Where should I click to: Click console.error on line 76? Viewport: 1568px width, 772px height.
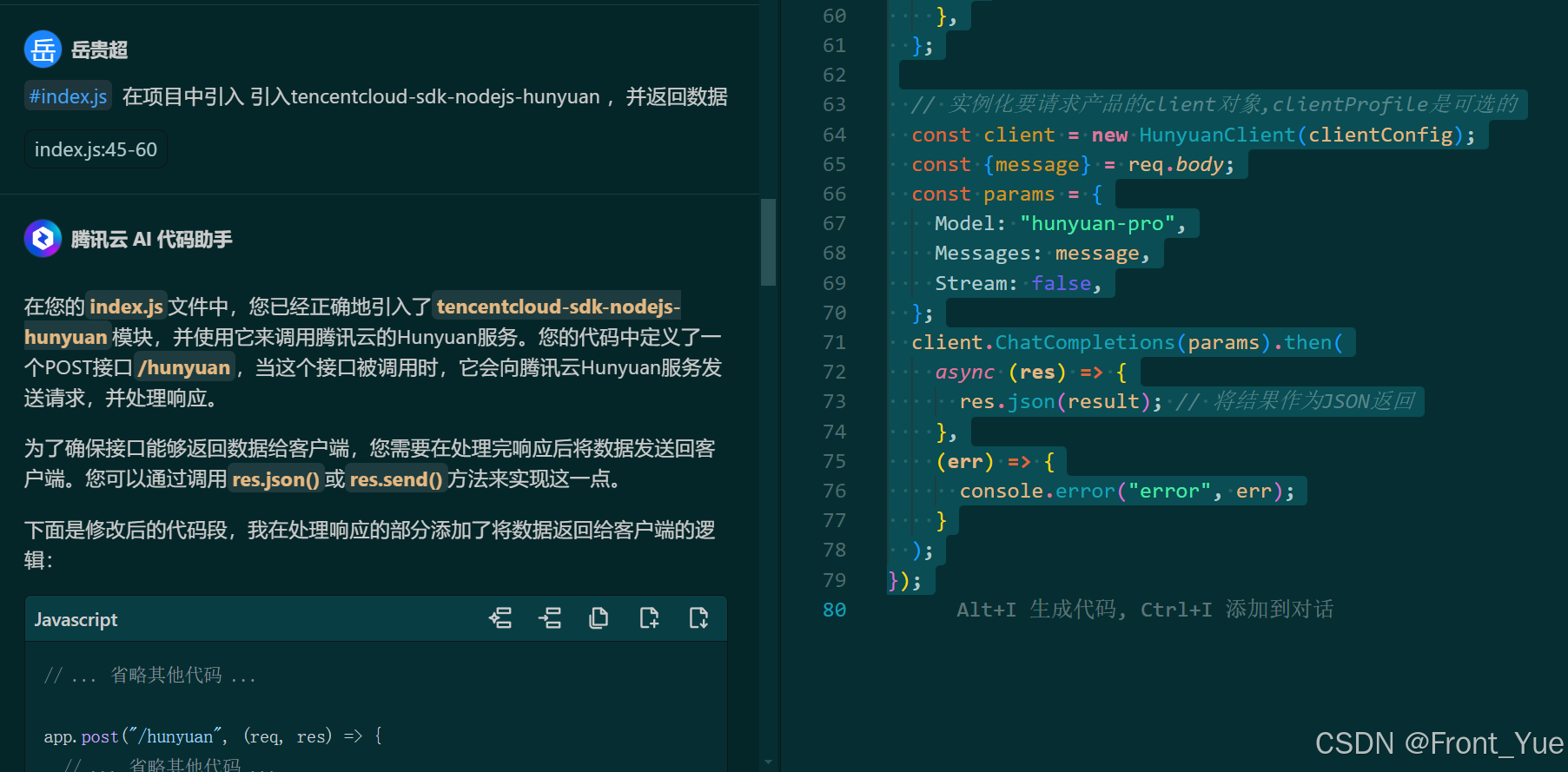click(1036, 491)
